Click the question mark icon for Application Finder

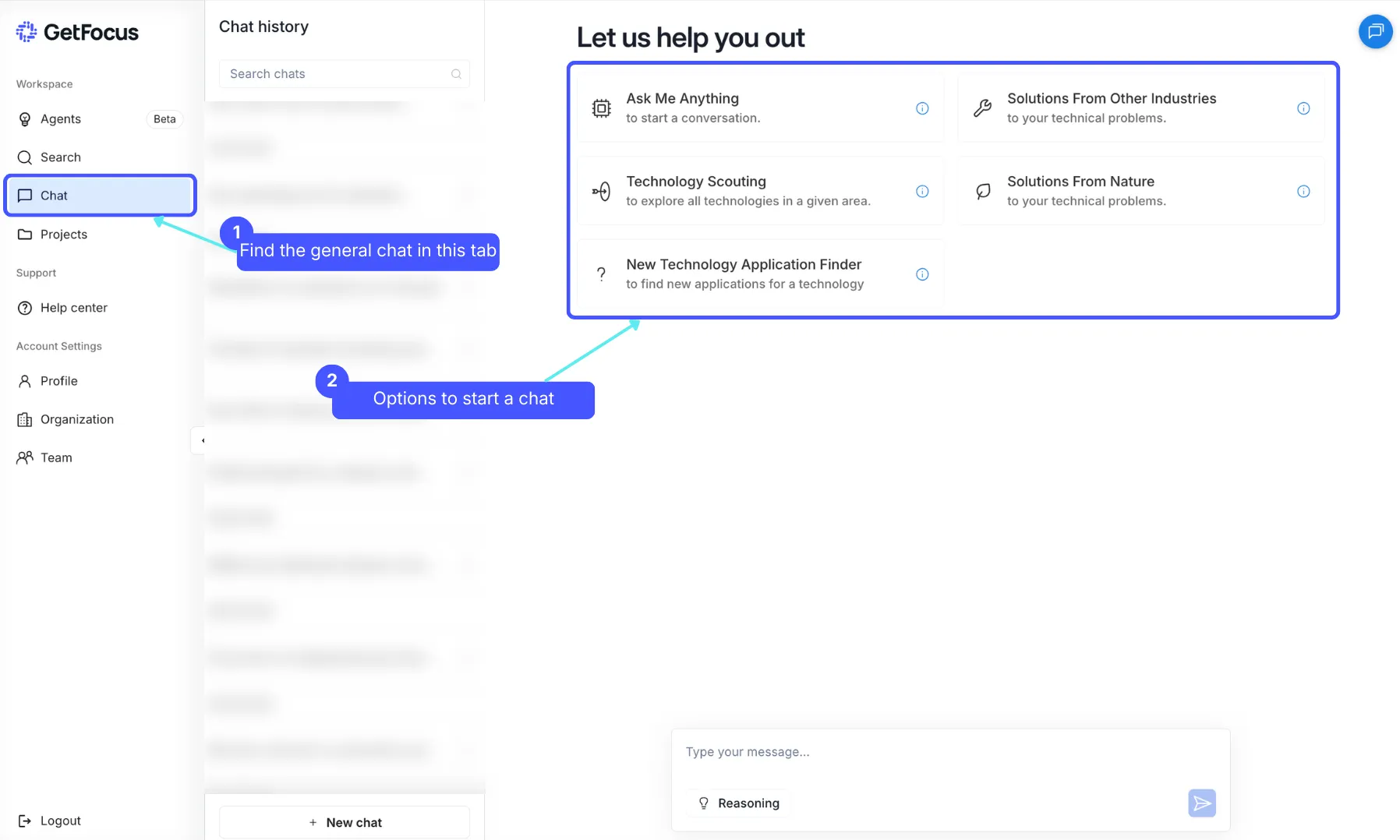point(601,274)
